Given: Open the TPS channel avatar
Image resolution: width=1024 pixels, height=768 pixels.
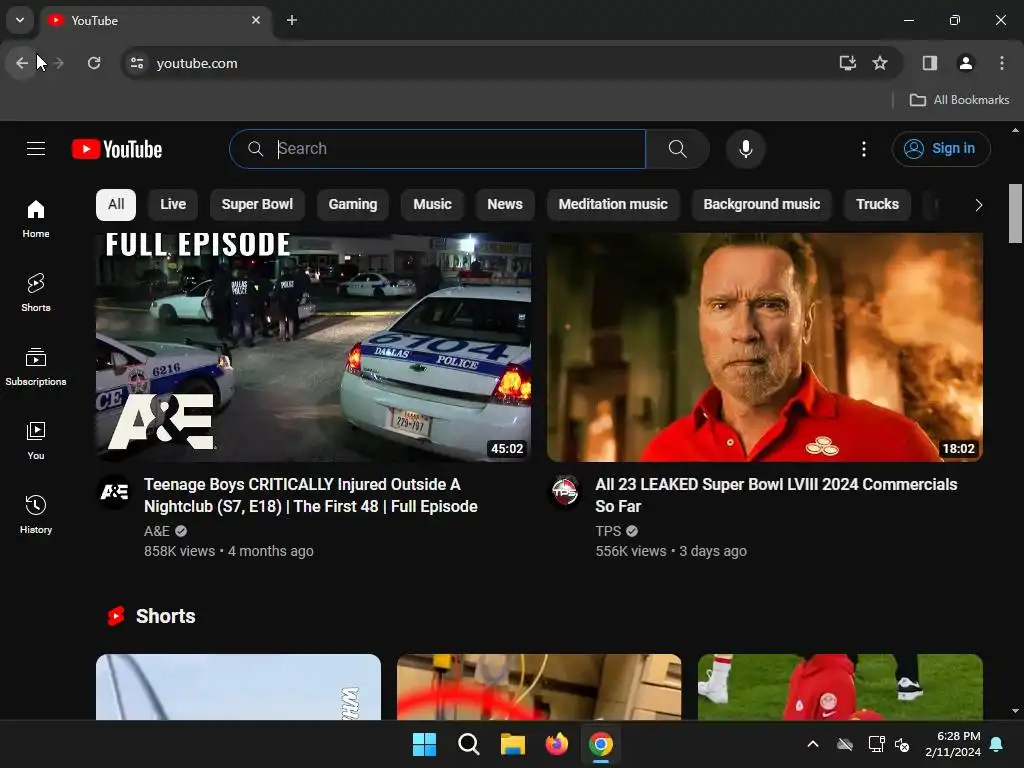Looking at the screenshot, I should click(565, 492).
